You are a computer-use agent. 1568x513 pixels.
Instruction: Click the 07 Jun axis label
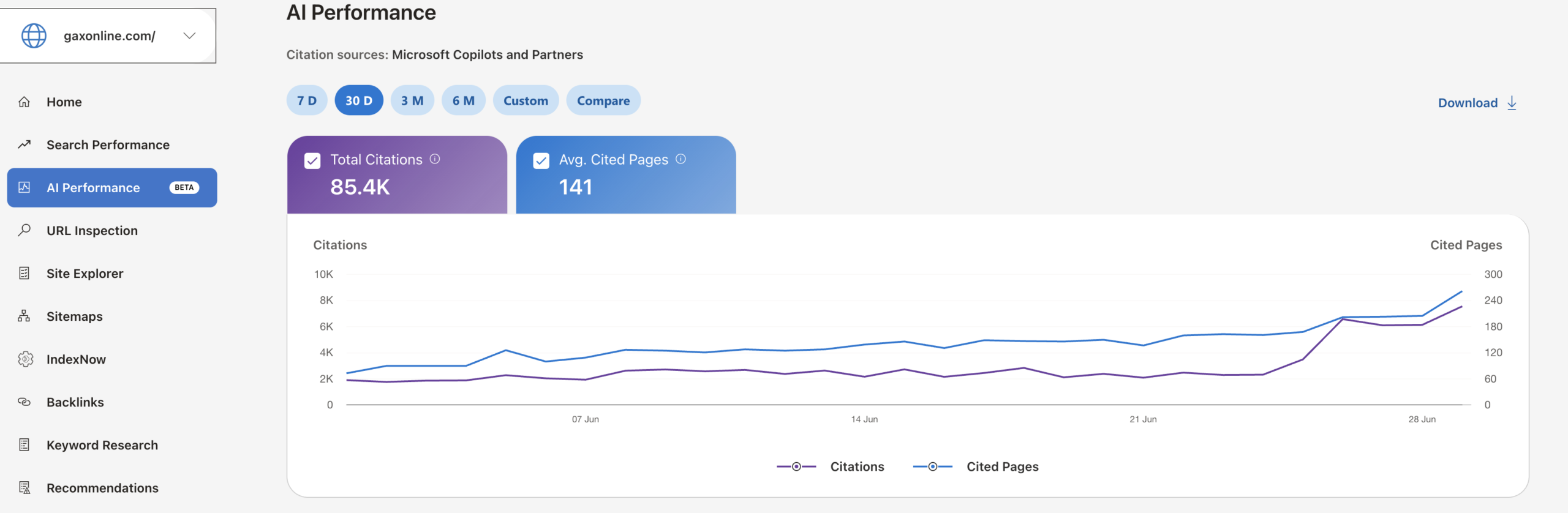[x=586, y=419]
